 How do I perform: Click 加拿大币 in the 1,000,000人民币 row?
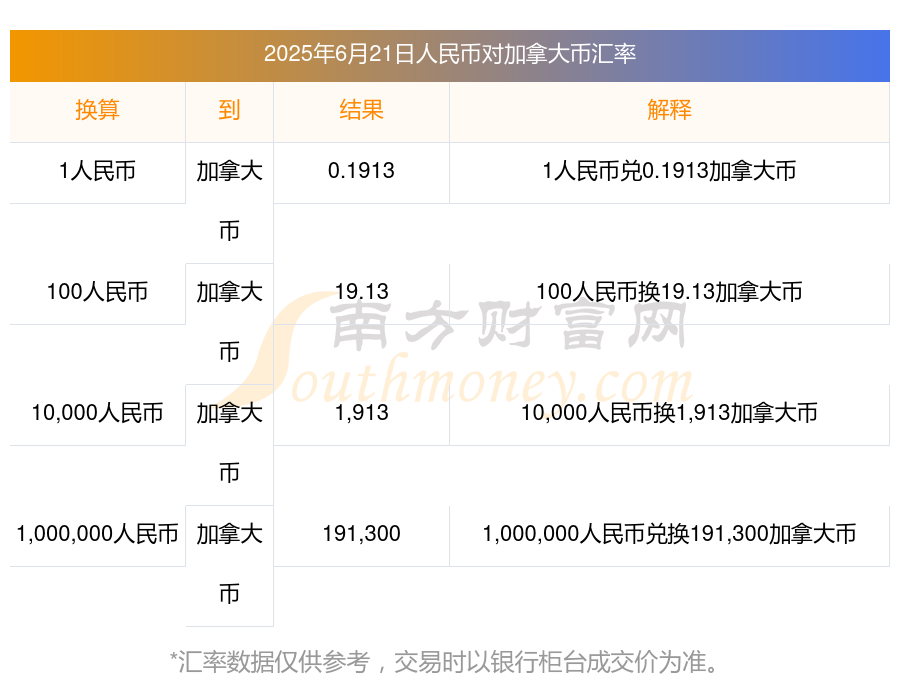tap(229, 564)
